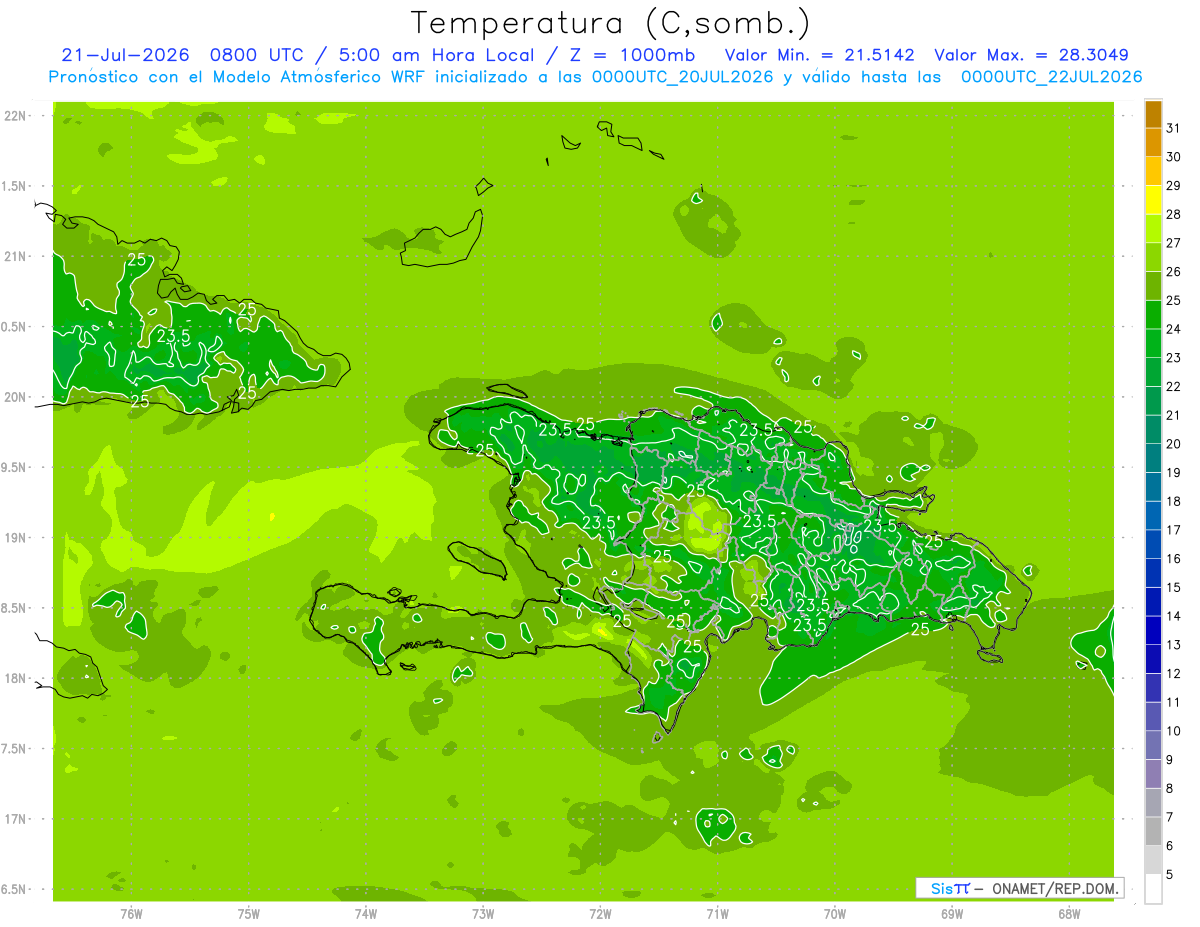Screen dimensions: 1200x927
Task: Click color scale label '20'
Action: [1174, 444]
